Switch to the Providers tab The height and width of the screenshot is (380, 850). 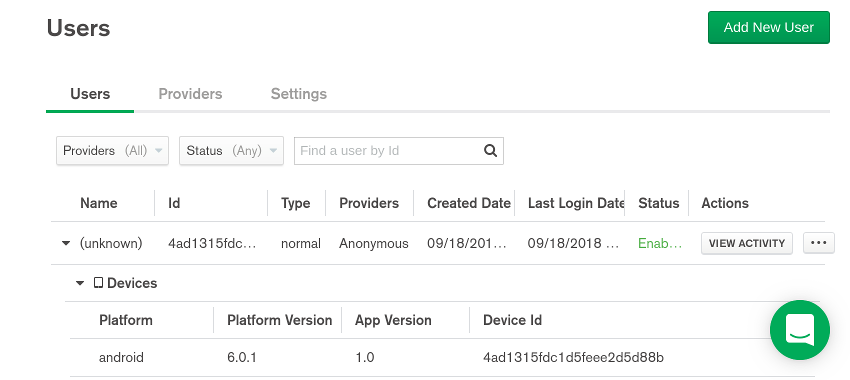(x=190, y=94)
